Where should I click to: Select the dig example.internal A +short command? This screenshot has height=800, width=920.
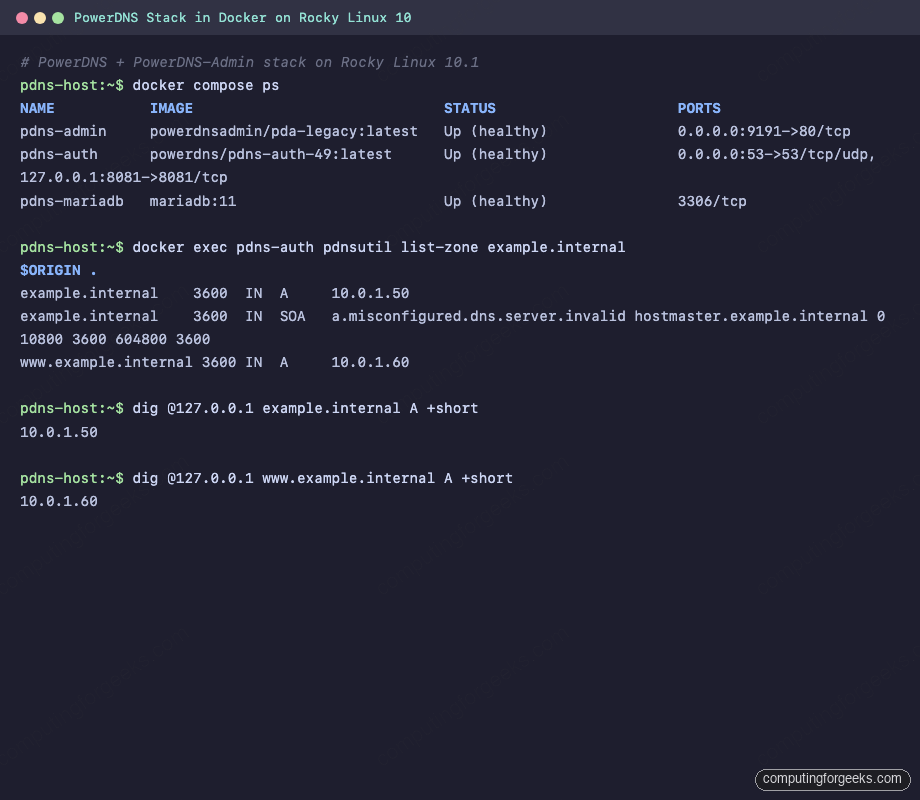(305, 409)
